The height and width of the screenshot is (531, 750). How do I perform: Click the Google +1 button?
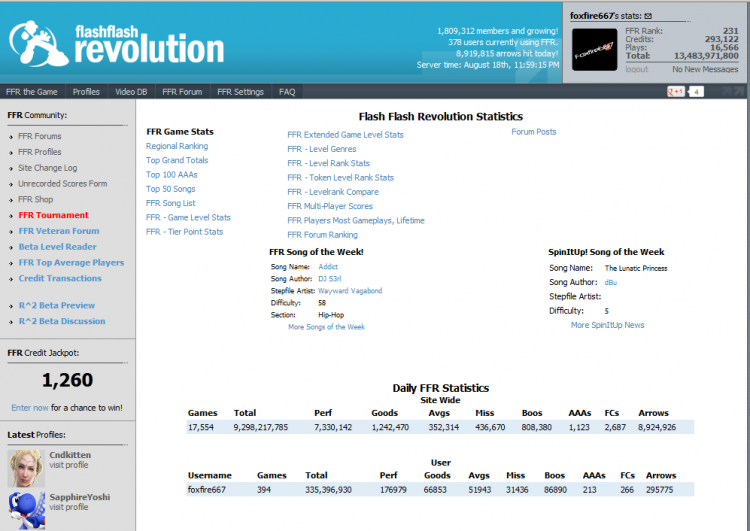676,91
